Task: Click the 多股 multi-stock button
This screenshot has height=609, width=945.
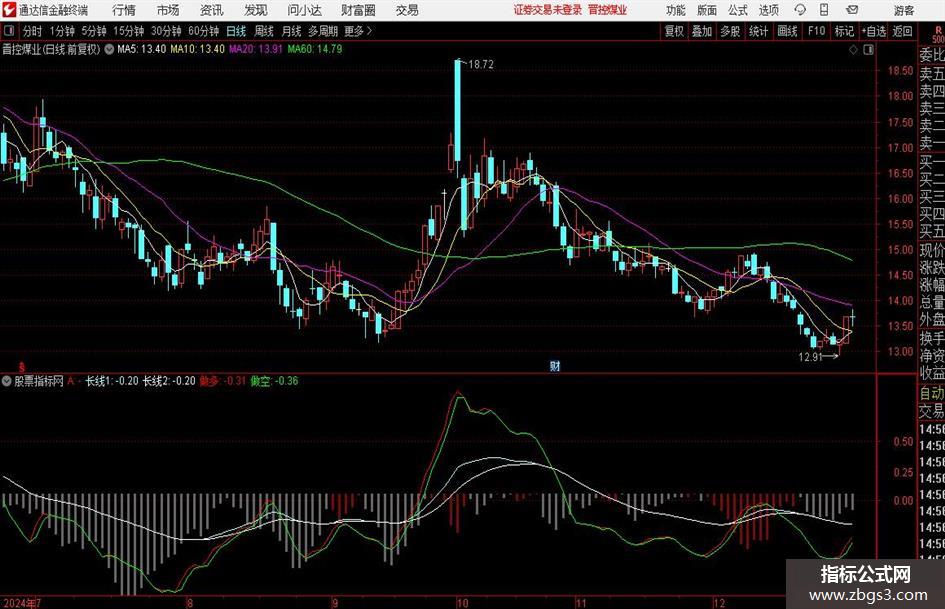Action: coord(730,31)
